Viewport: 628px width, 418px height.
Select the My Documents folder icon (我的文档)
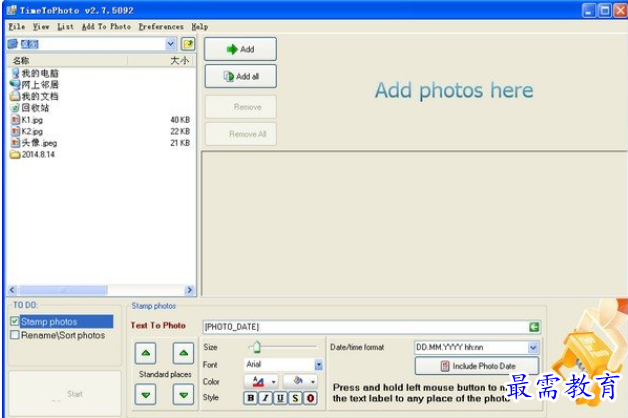tap(15, 96)
